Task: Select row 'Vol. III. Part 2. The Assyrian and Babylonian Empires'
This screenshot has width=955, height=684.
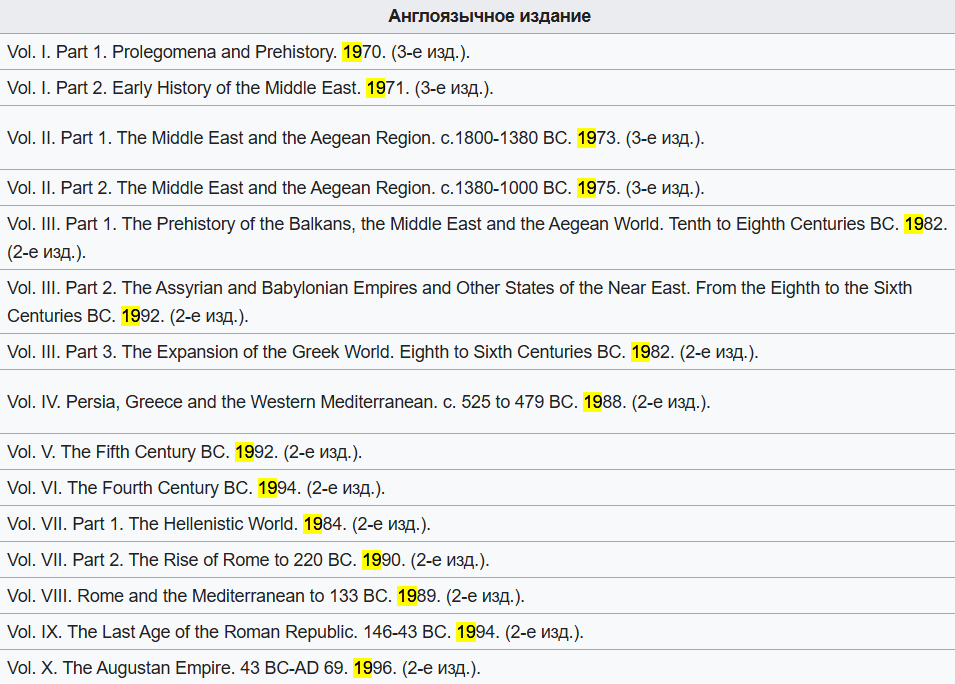Action: click(478, 301)
